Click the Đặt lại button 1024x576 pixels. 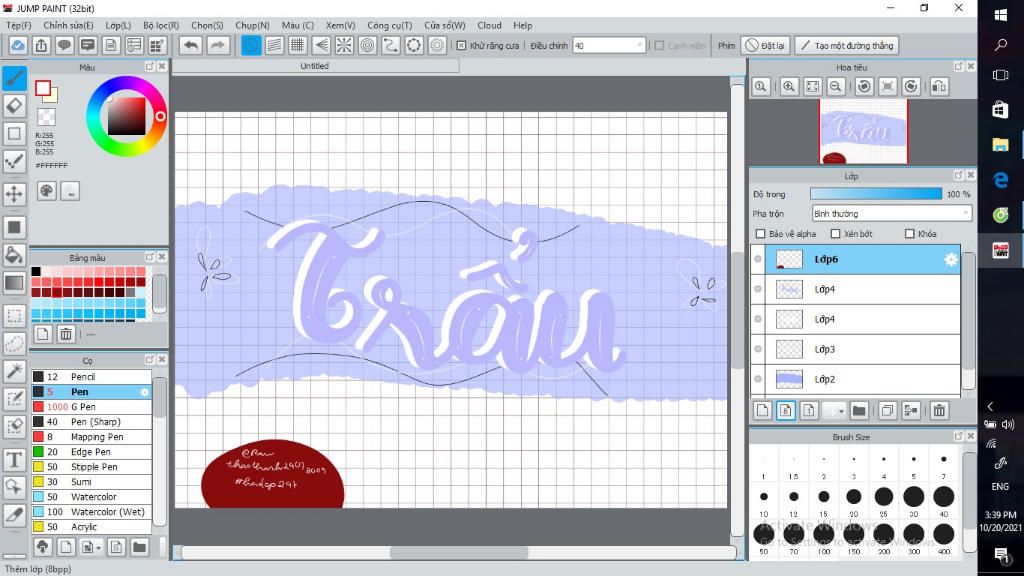(x=766, y=45)
